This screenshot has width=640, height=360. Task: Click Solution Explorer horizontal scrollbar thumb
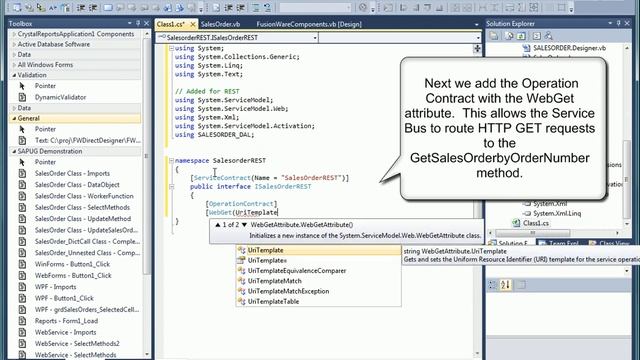(x=533, y=233)
